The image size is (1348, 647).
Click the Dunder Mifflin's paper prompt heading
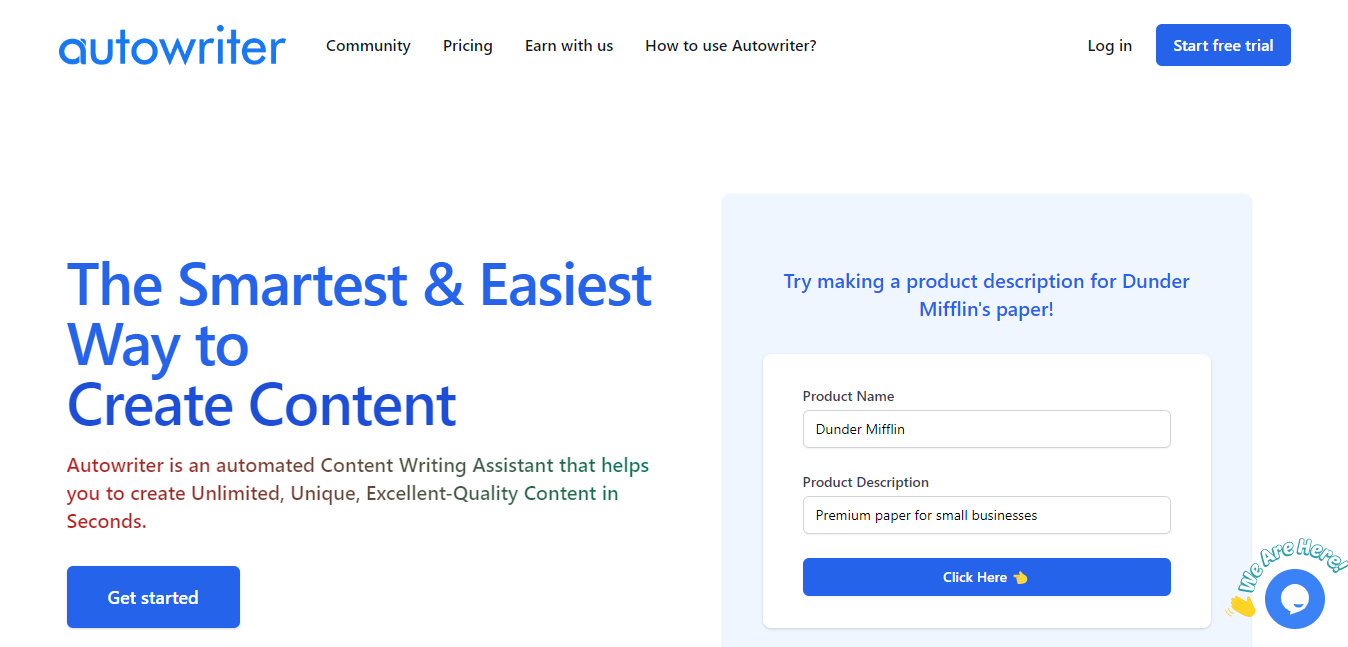click(x=986, y=295)
